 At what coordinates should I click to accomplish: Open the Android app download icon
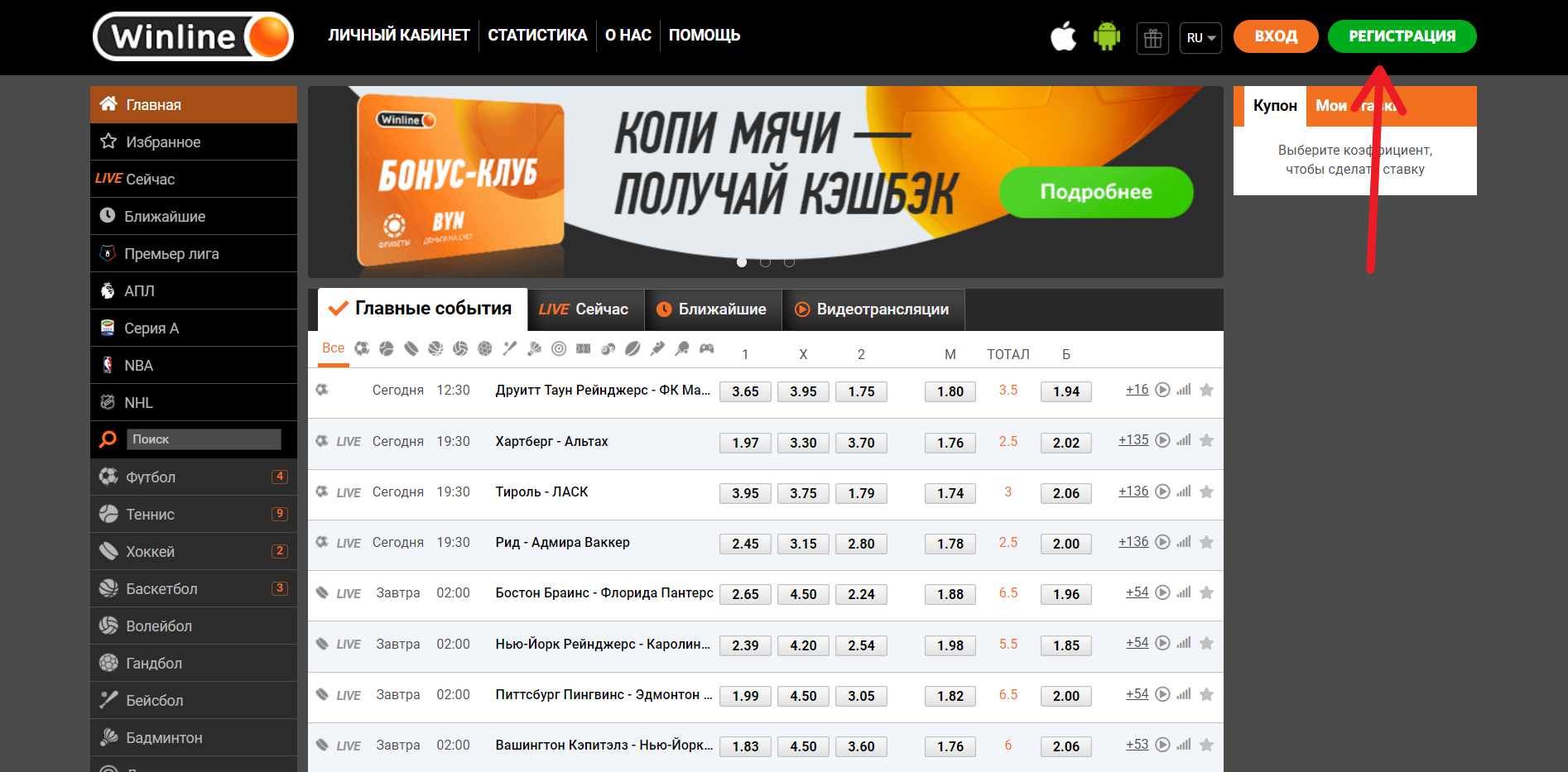1107,36
